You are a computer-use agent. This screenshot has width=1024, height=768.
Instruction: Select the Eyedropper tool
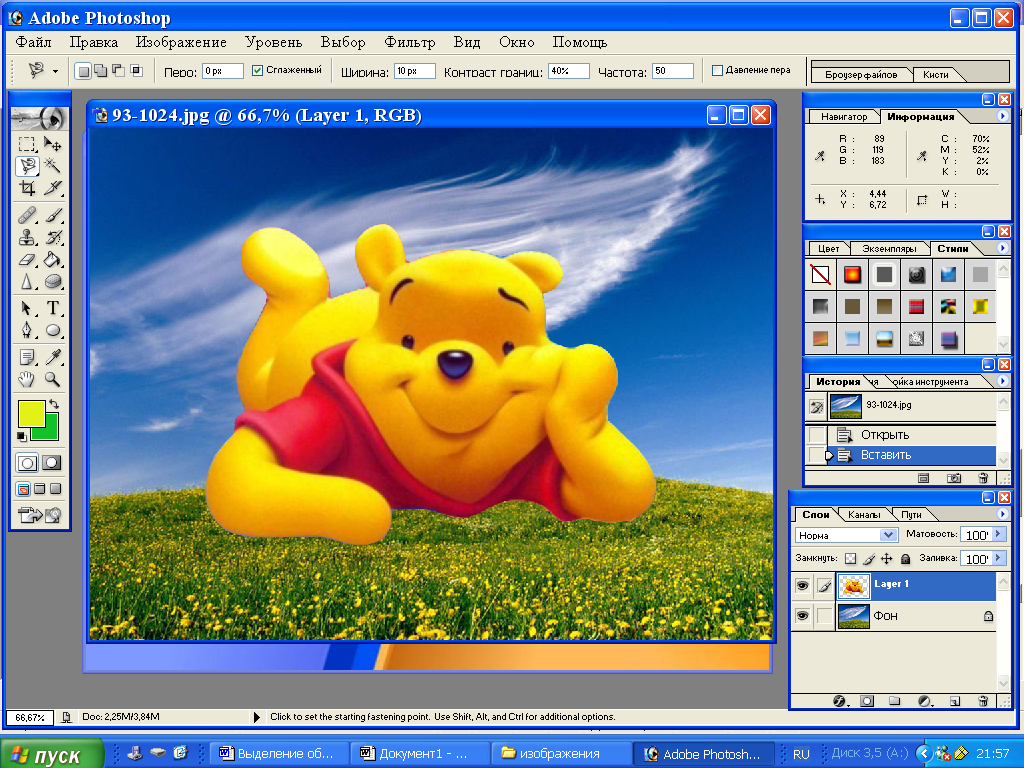pyautogui.click(x=52, y=357)
